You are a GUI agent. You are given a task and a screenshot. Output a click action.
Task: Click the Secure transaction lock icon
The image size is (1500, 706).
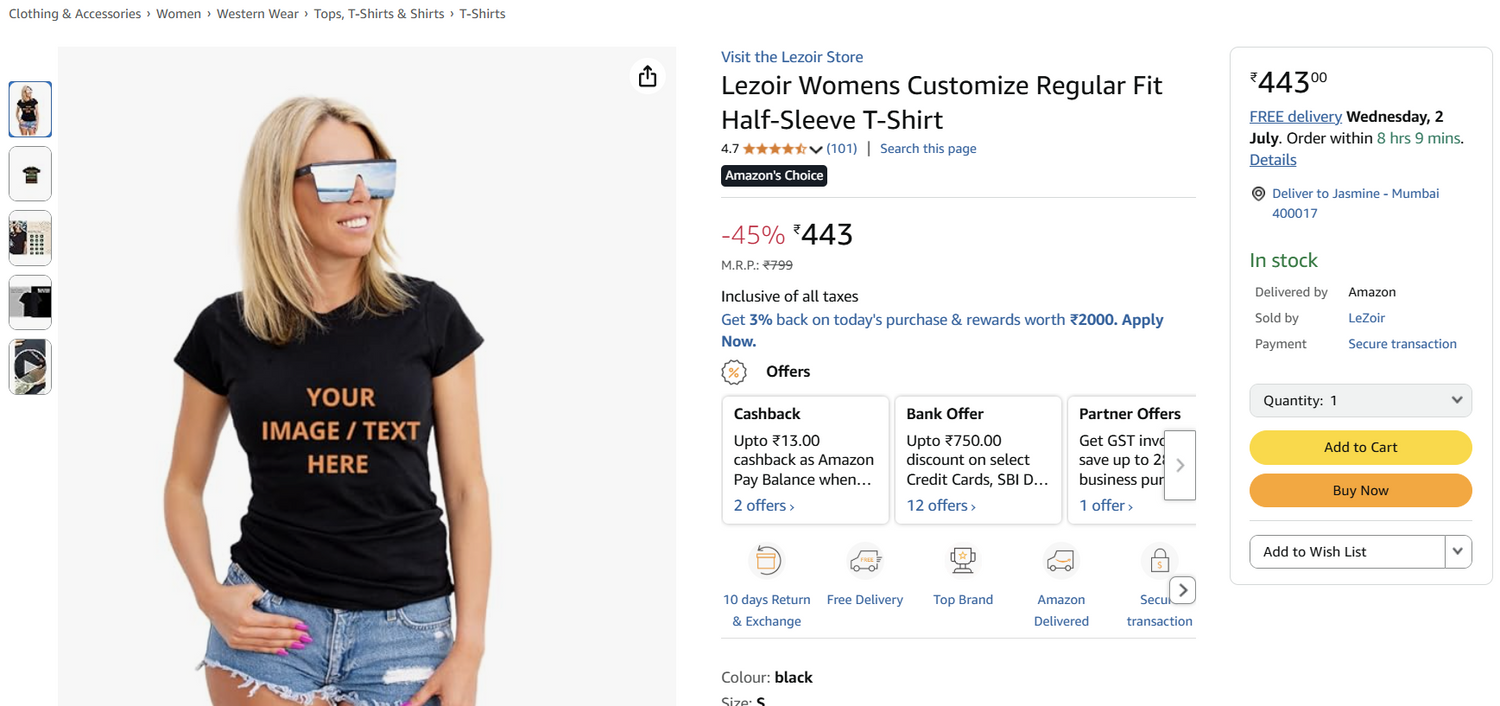(1159, 561)
